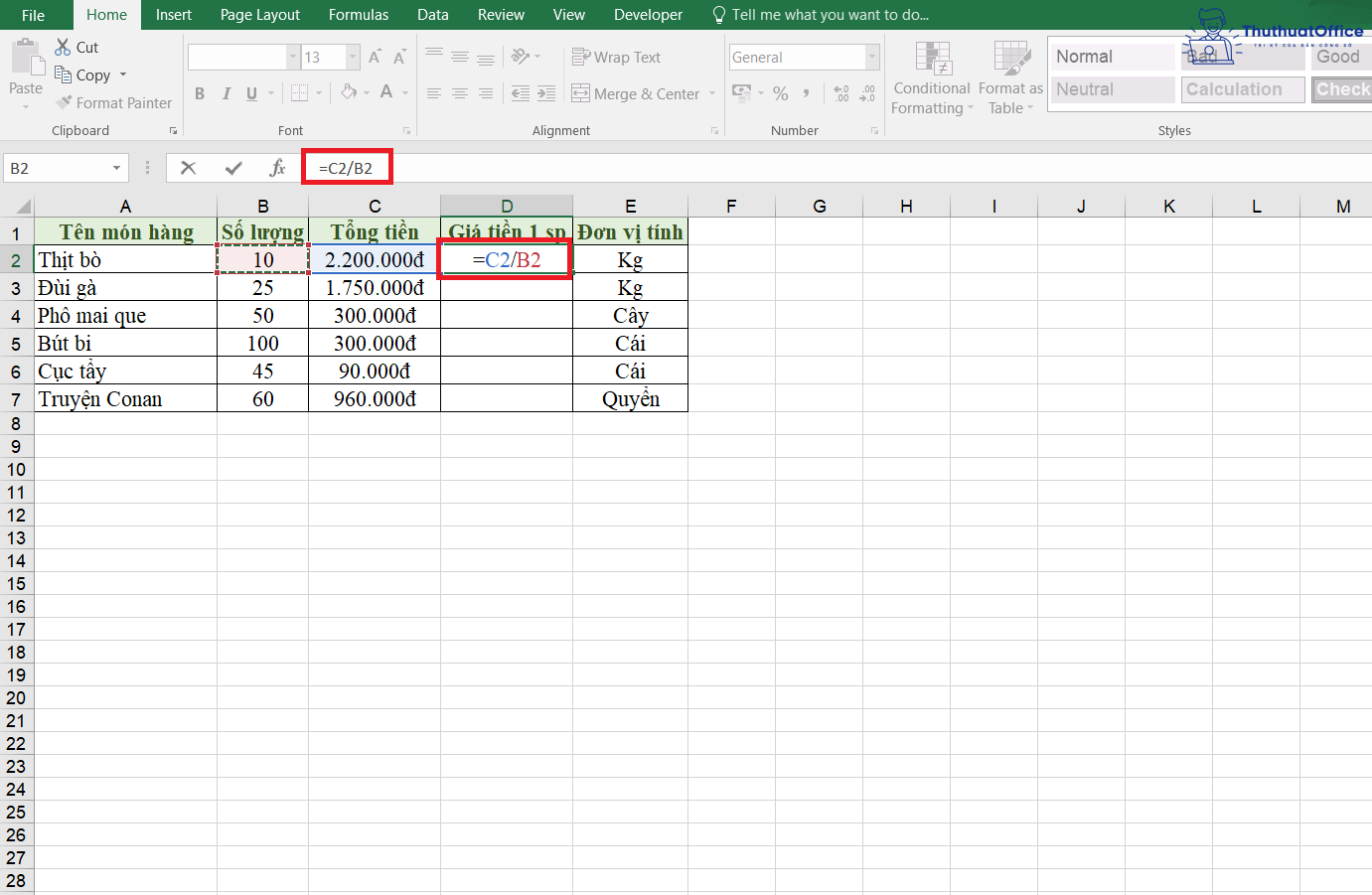Screen dimensions: 1372x895
Task: Confirm the formula with the checkmark button
Action: click(232, 168)
